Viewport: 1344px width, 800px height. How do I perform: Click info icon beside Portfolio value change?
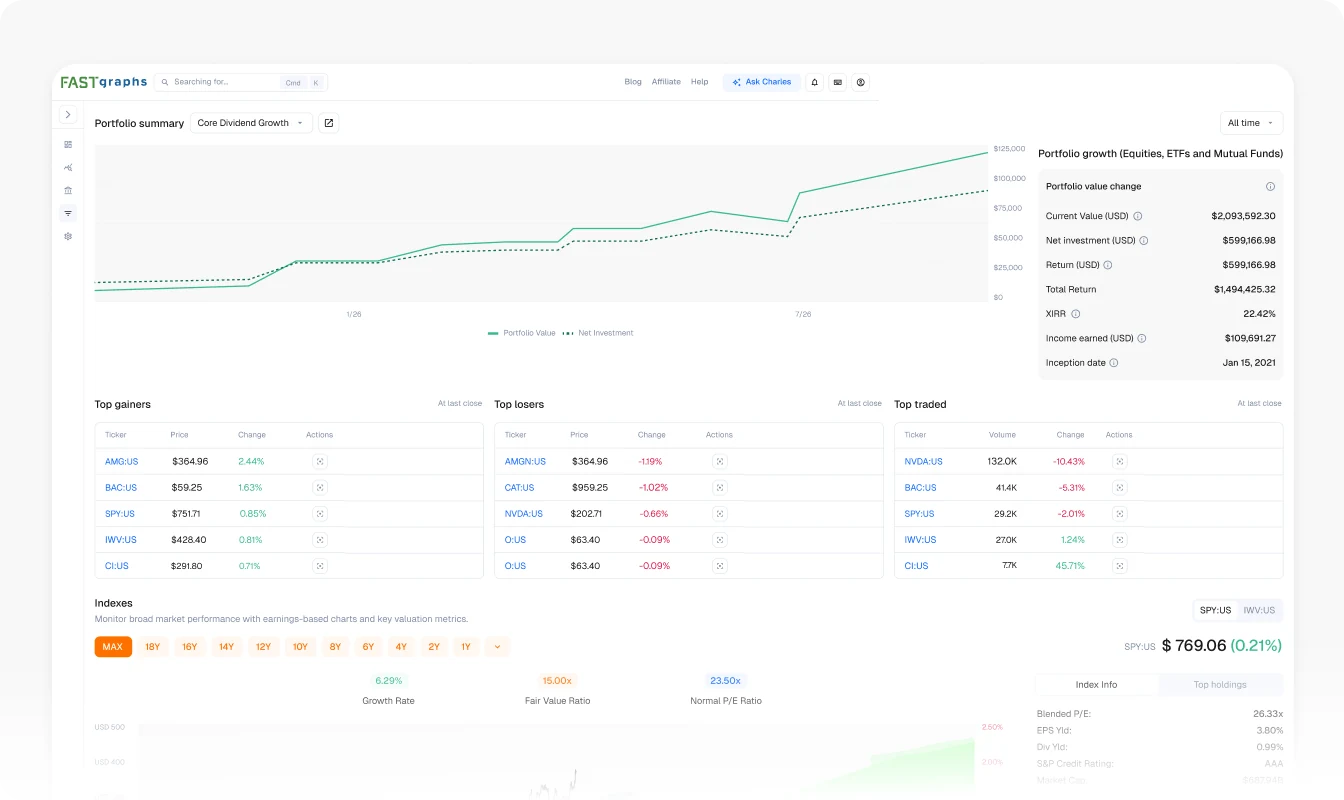(1270, 187)
